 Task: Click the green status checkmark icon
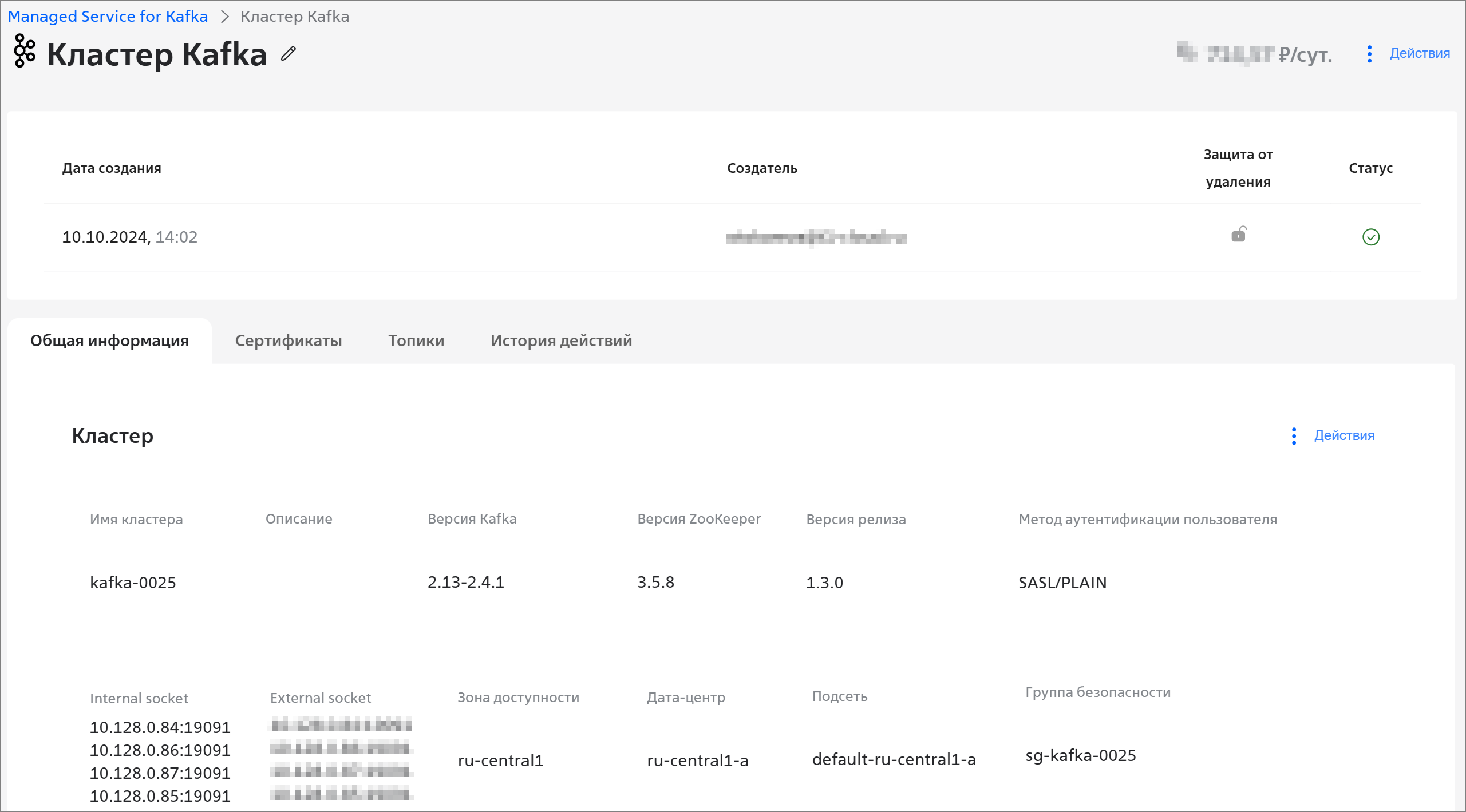[1370, 237]
